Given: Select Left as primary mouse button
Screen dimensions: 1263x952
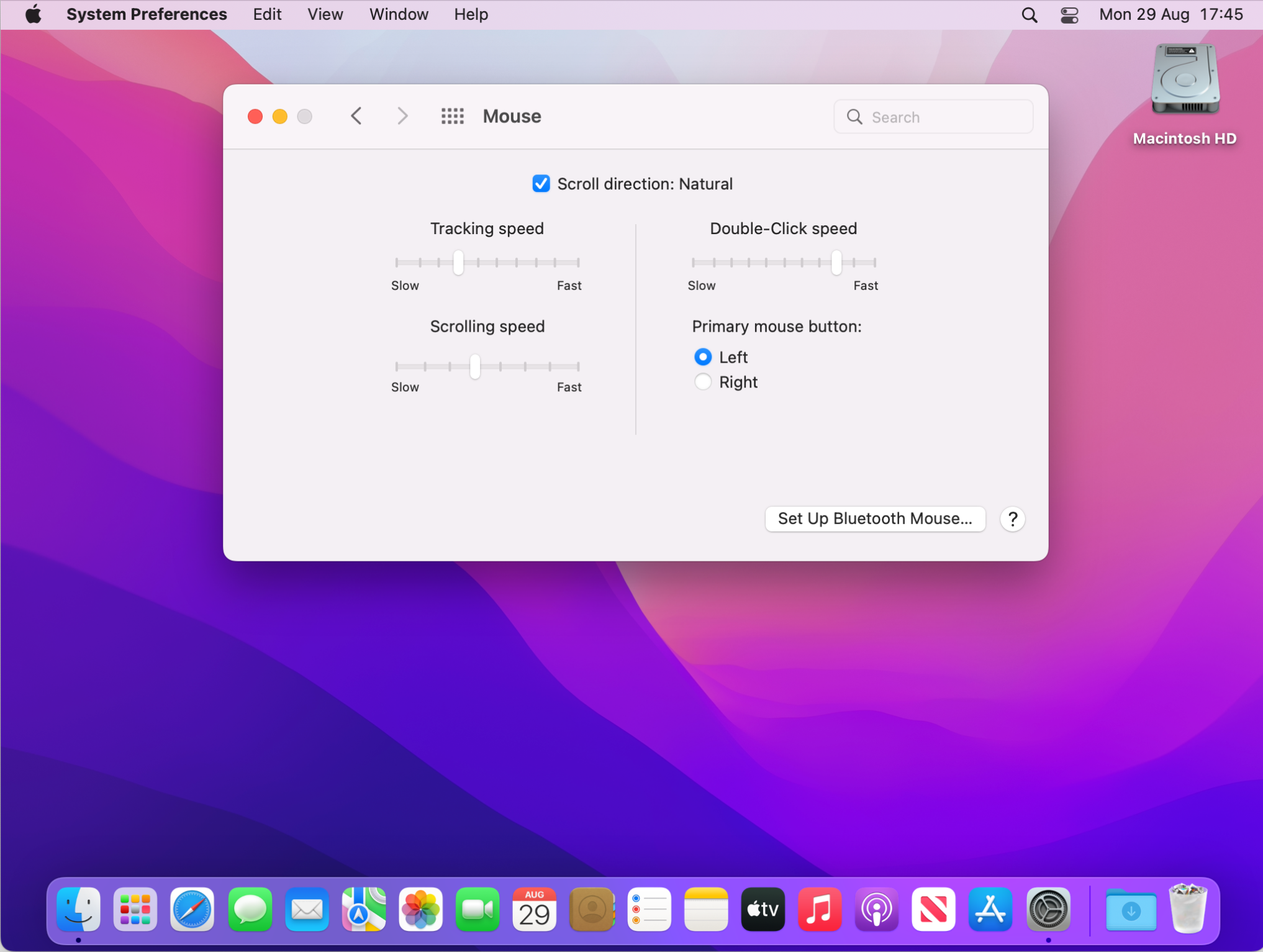Looking at the screenshot, I should 702,357.
